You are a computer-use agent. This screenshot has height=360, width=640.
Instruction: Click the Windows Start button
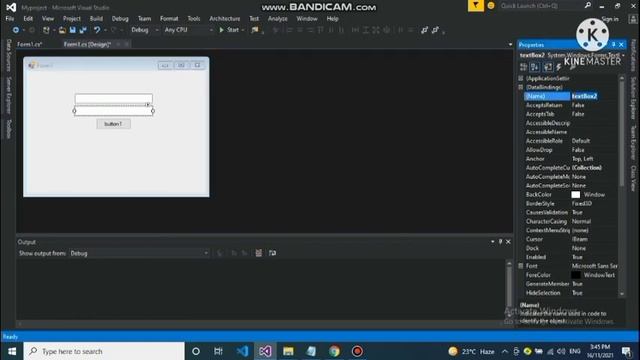[12, 351]
